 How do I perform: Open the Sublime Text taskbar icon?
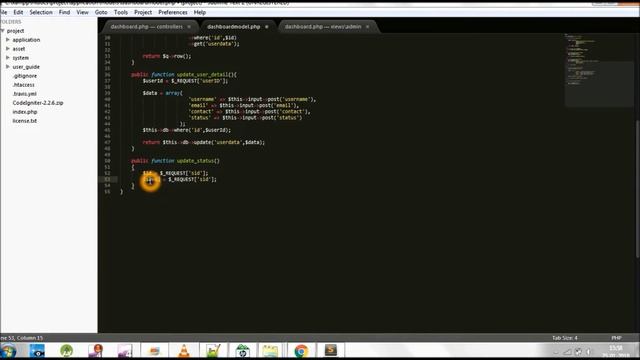point(331,351)
